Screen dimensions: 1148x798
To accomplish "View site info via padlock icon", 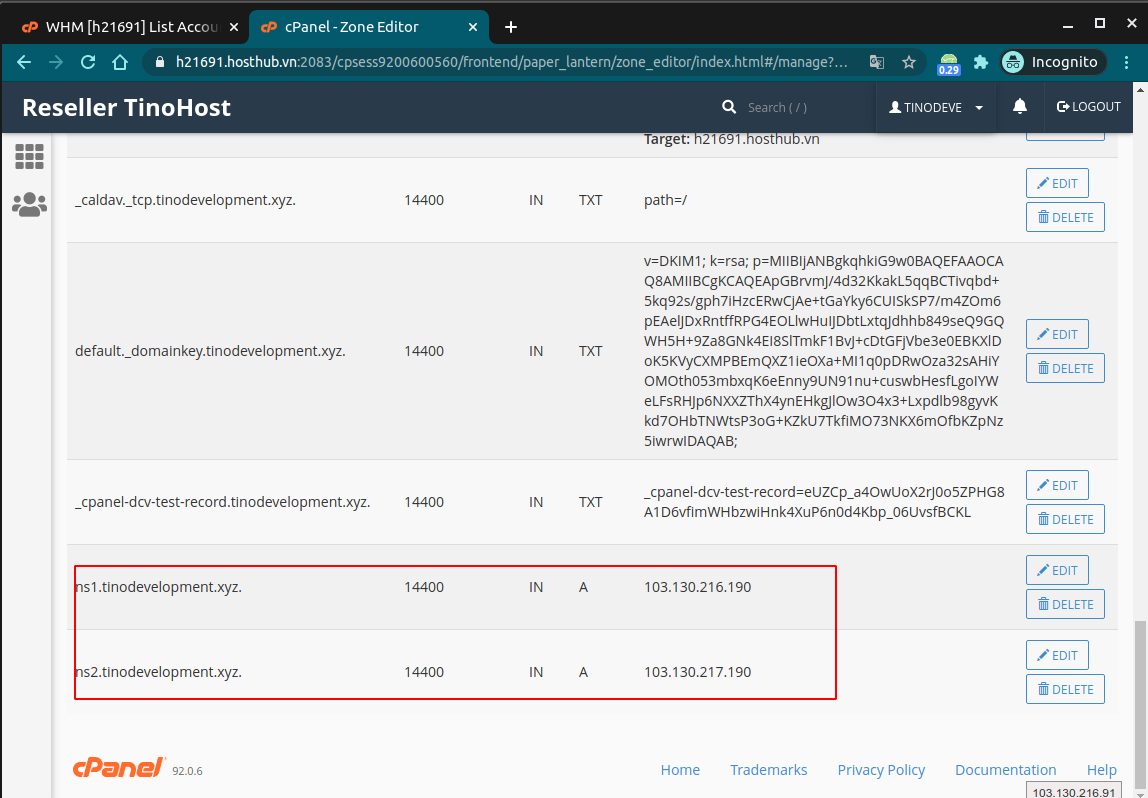I will tap(160, 62).
